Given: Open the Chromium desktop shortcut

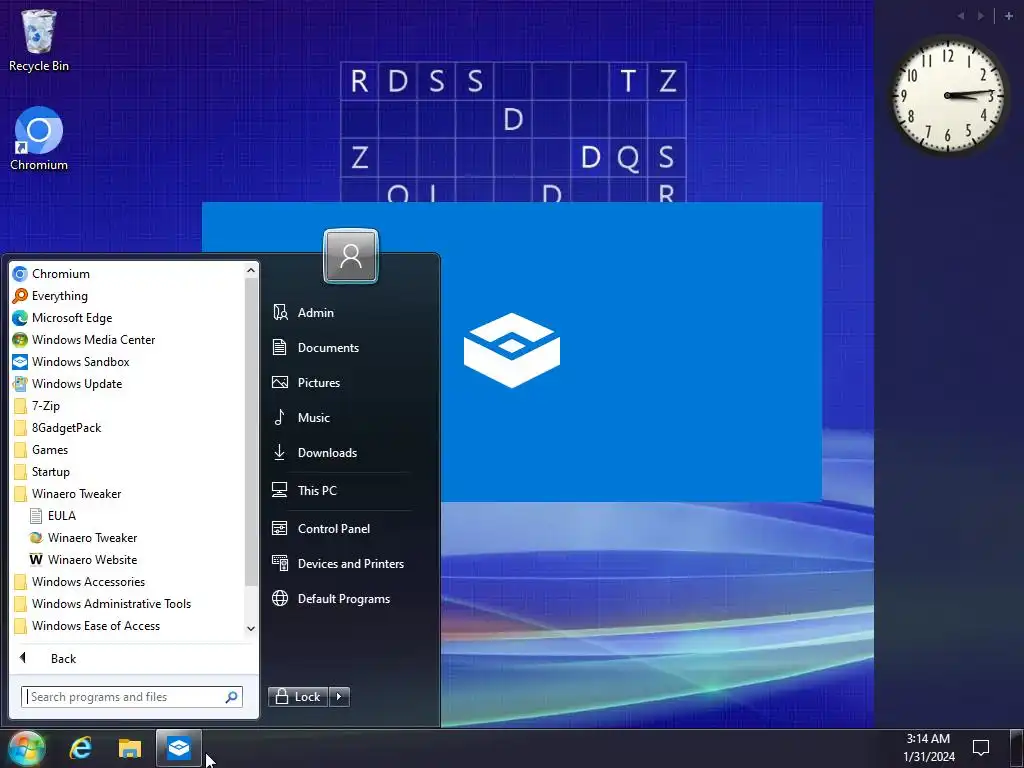Looking at the screenshot, I should coord(39,138).
